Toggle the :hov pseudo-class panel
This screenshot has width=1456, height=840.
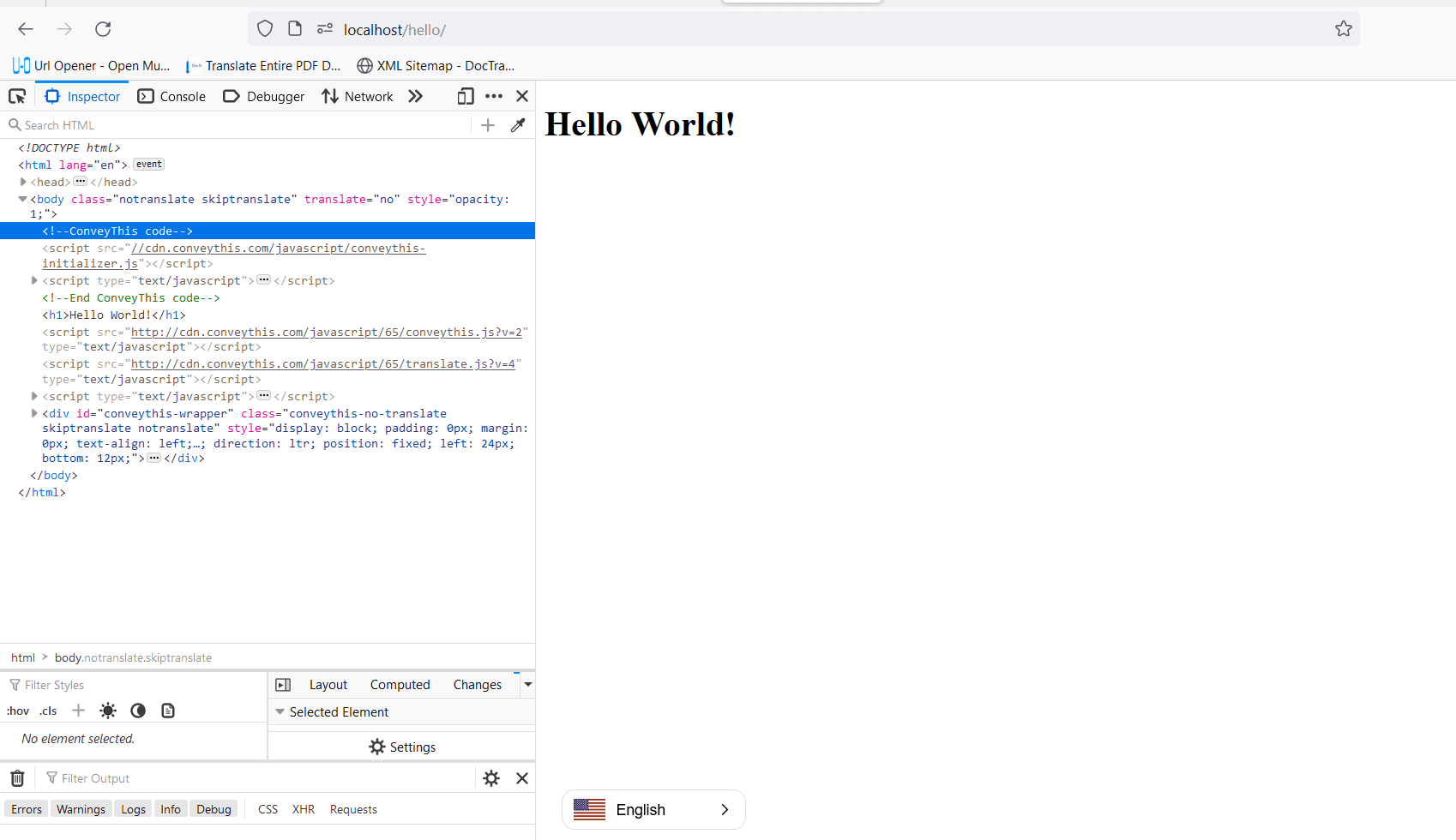click(x=18, y=711)
